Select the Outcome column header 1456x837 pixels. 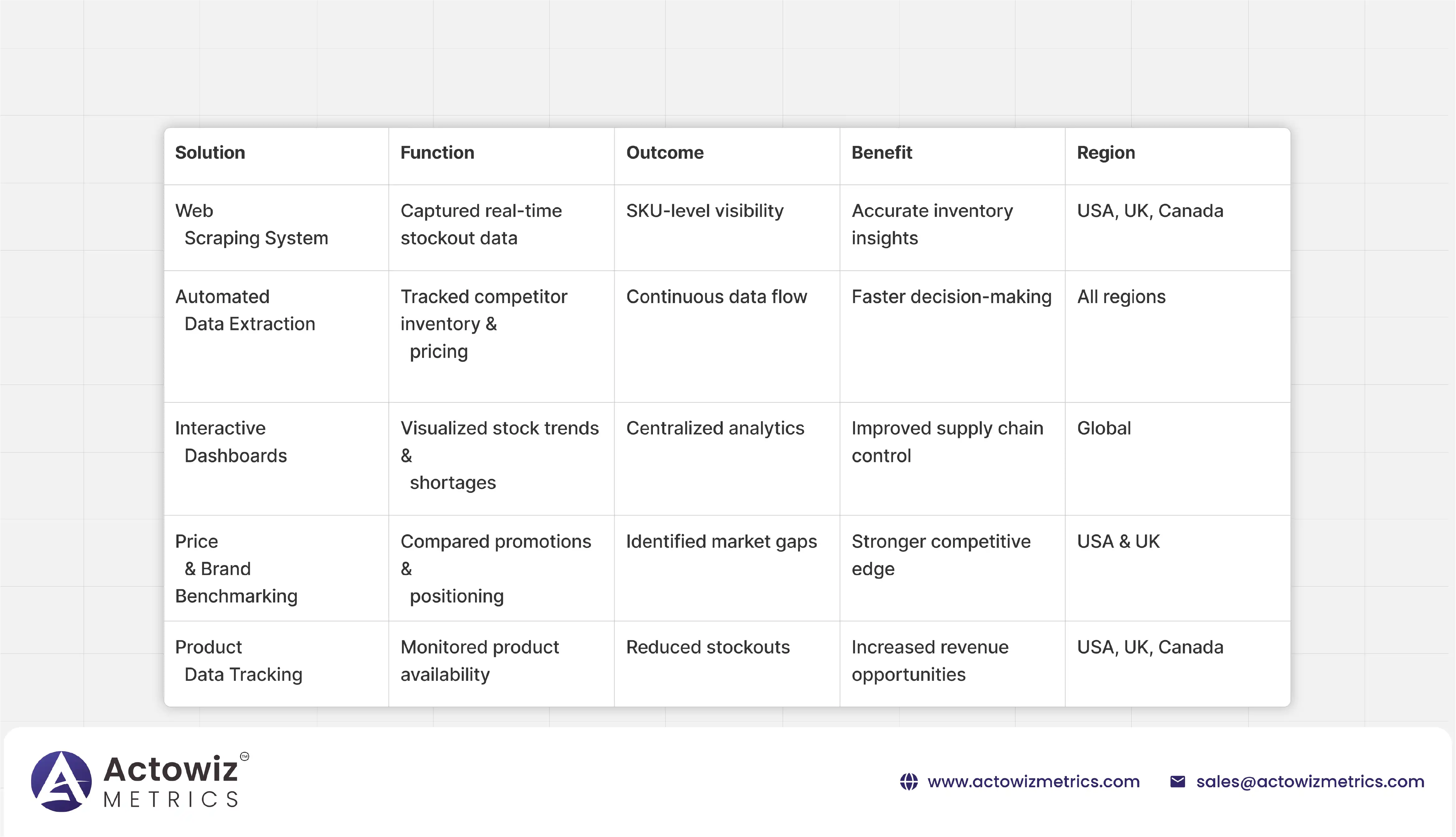pos(664,153)
